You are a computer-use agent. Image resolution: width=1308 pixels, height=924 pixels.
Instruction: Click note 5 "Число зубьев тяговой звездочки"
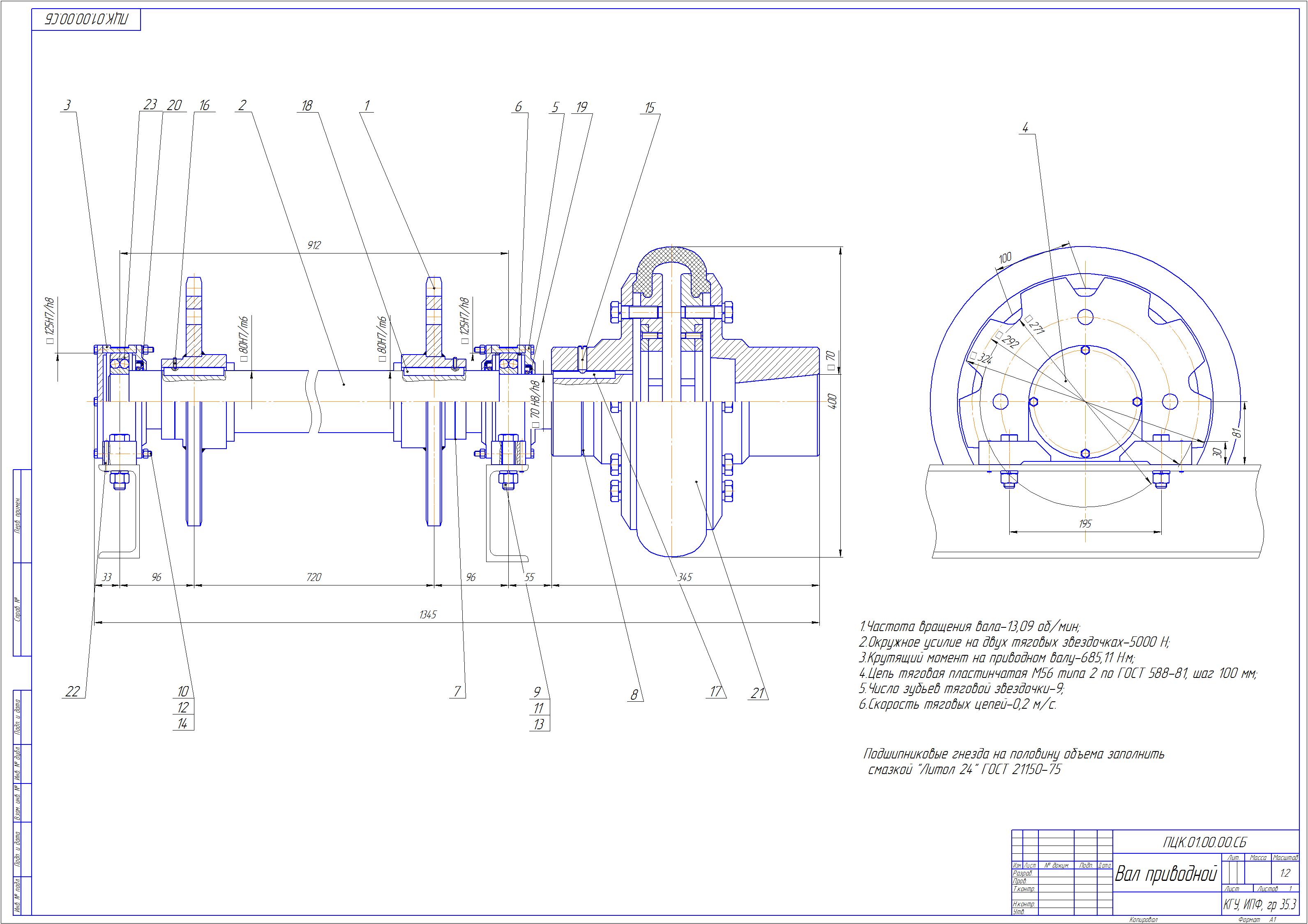click(962, 689)
